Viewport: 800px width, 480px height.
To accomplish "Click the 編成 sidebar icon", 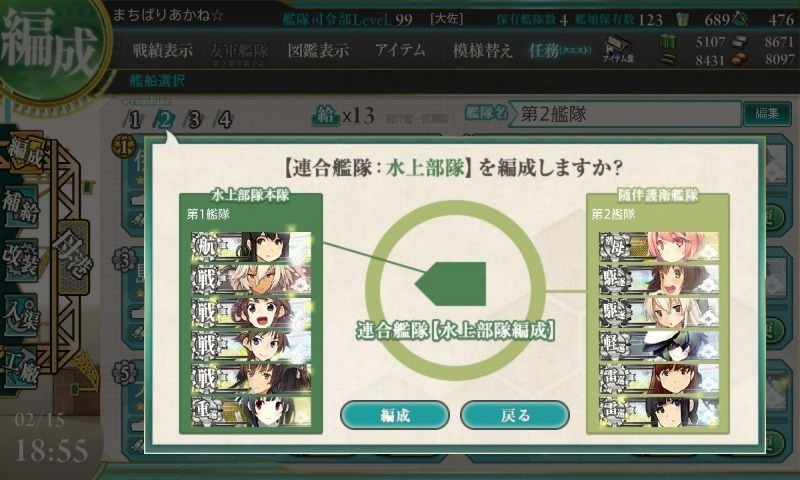I will click(x=24, y=154).
